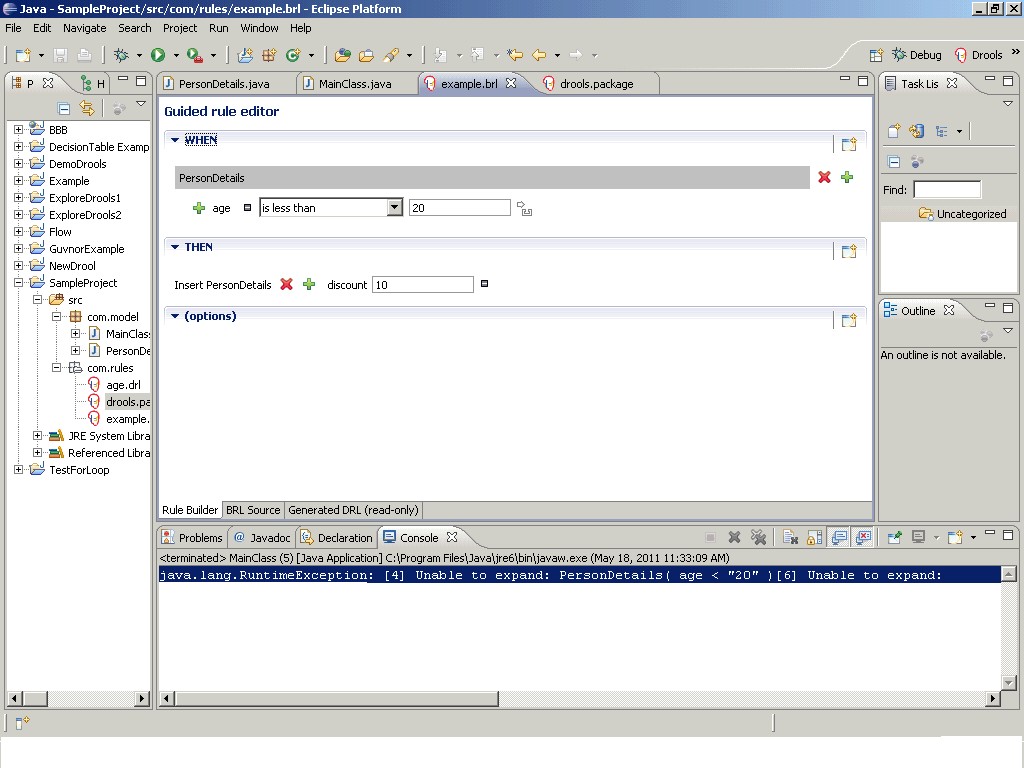Click green plus next to Insert PersonDetails

tap(309, 284)
